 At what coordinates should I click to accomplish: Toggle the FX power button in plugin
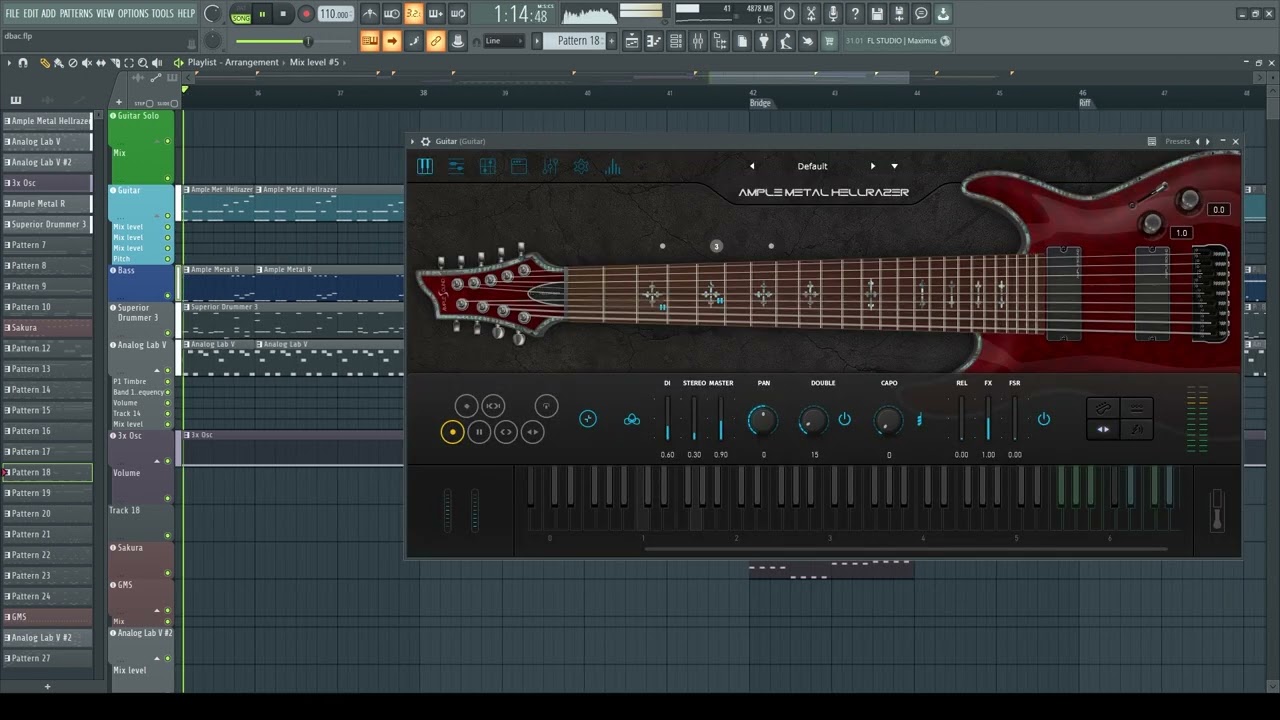point(1043,419)
